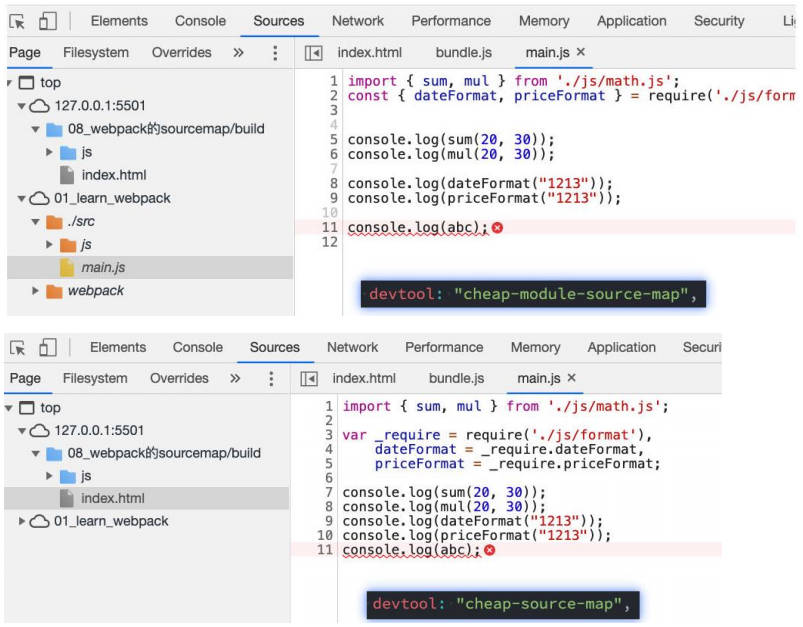Expand orange js folder under ./src
Viewport: 803px width, 627px height.
[x=49, y=245]
